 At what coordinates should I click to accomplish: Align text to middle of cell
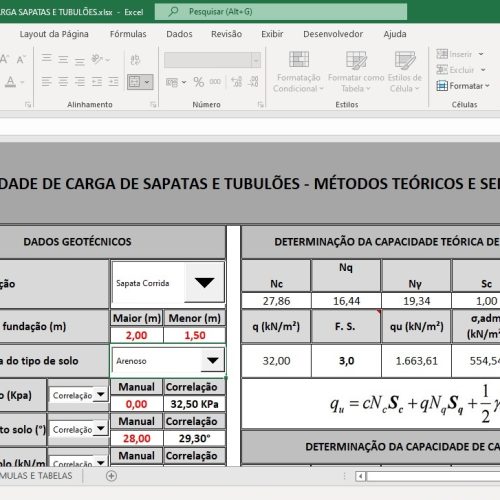[63, 59]
